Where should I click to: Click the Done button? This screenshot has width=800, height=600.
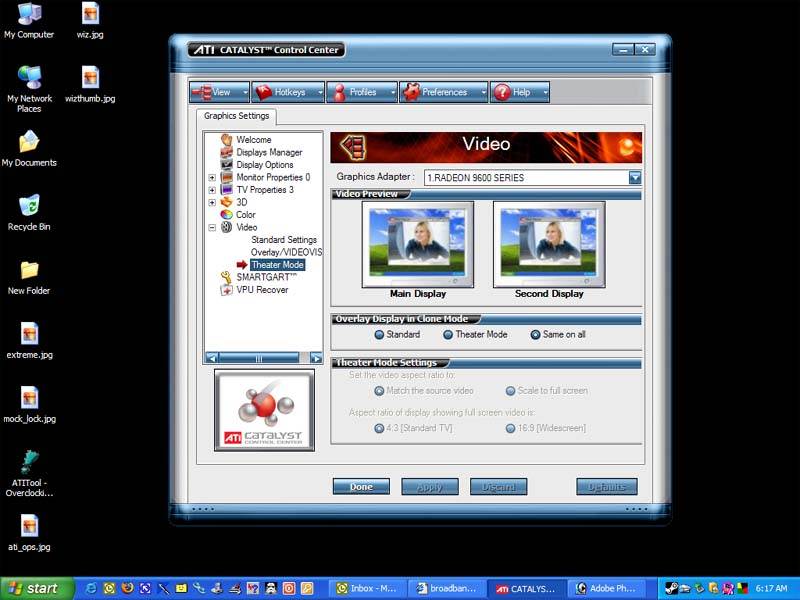(x=361, y=487)
